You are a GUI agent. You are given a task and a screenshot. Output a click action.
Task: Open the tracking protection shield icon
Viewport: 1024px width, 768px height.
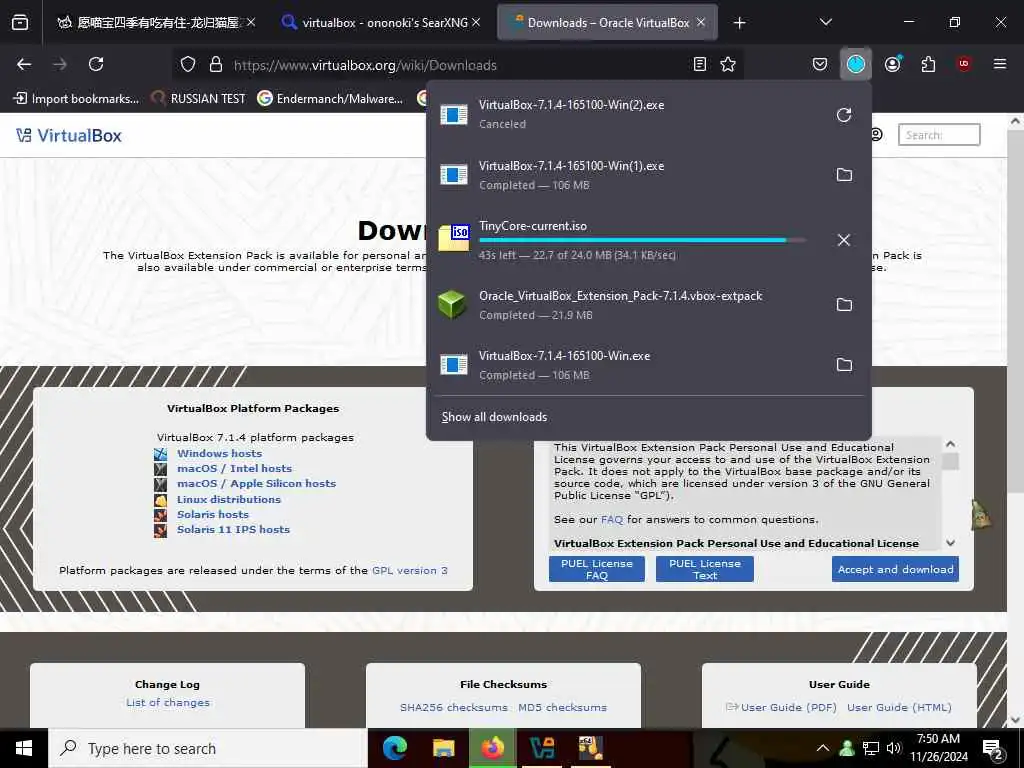[188, 65]
